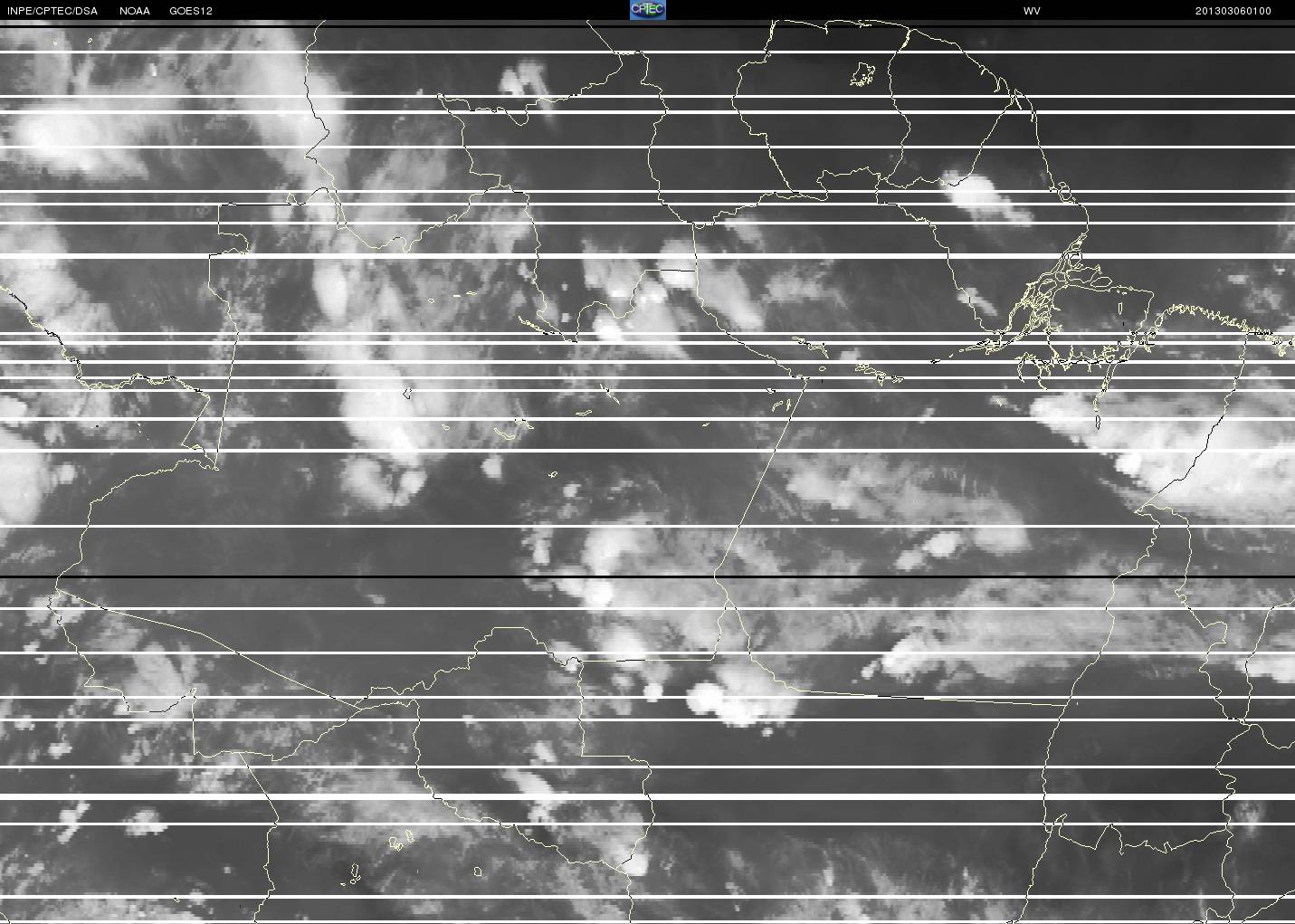Screen dimensions: 1295x924
Task: Click the CPTEC logo in the header
Action: [648, 10]
